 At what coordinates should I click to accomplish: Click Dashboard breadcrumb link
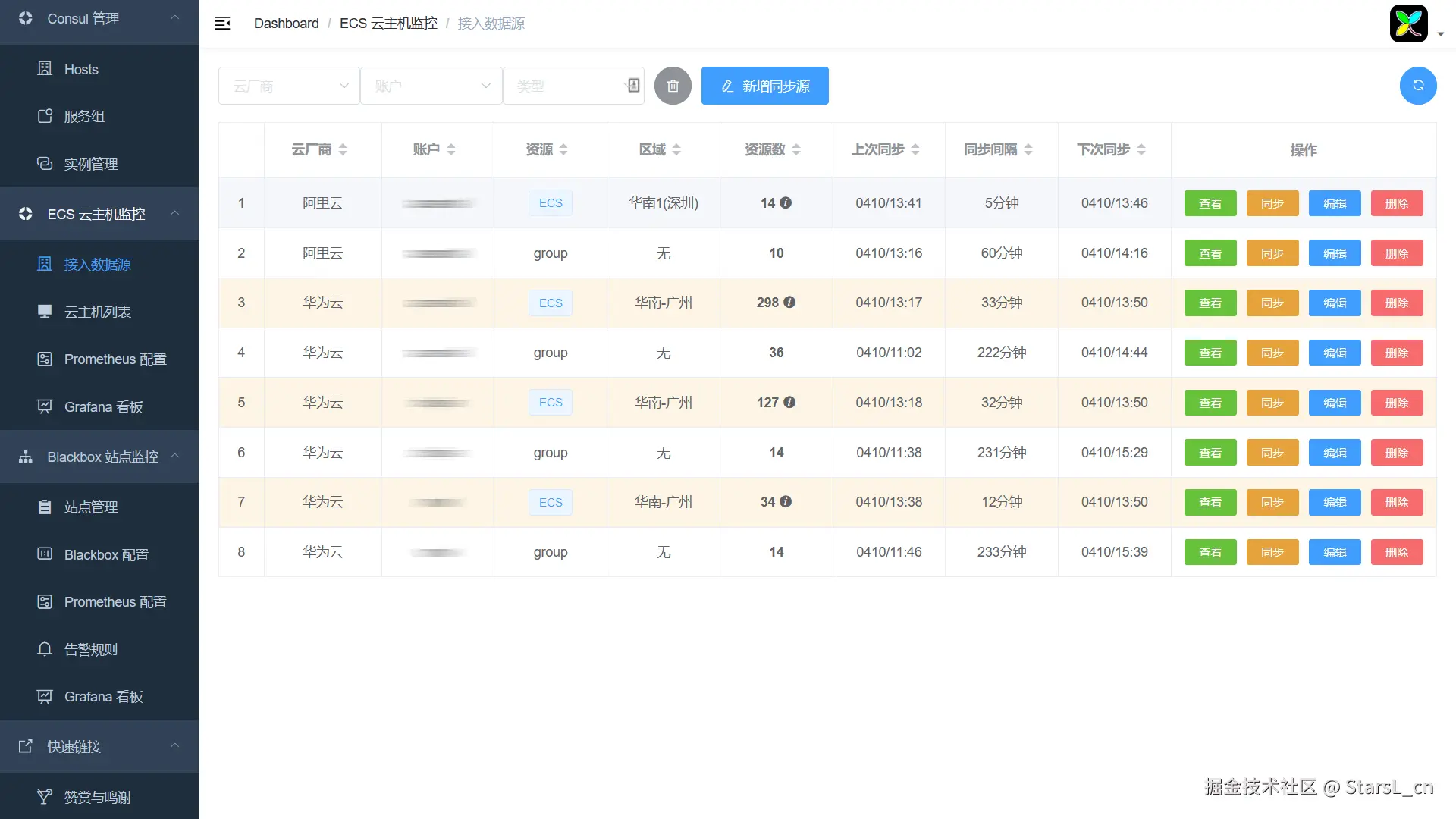click(x=286, y=24)
